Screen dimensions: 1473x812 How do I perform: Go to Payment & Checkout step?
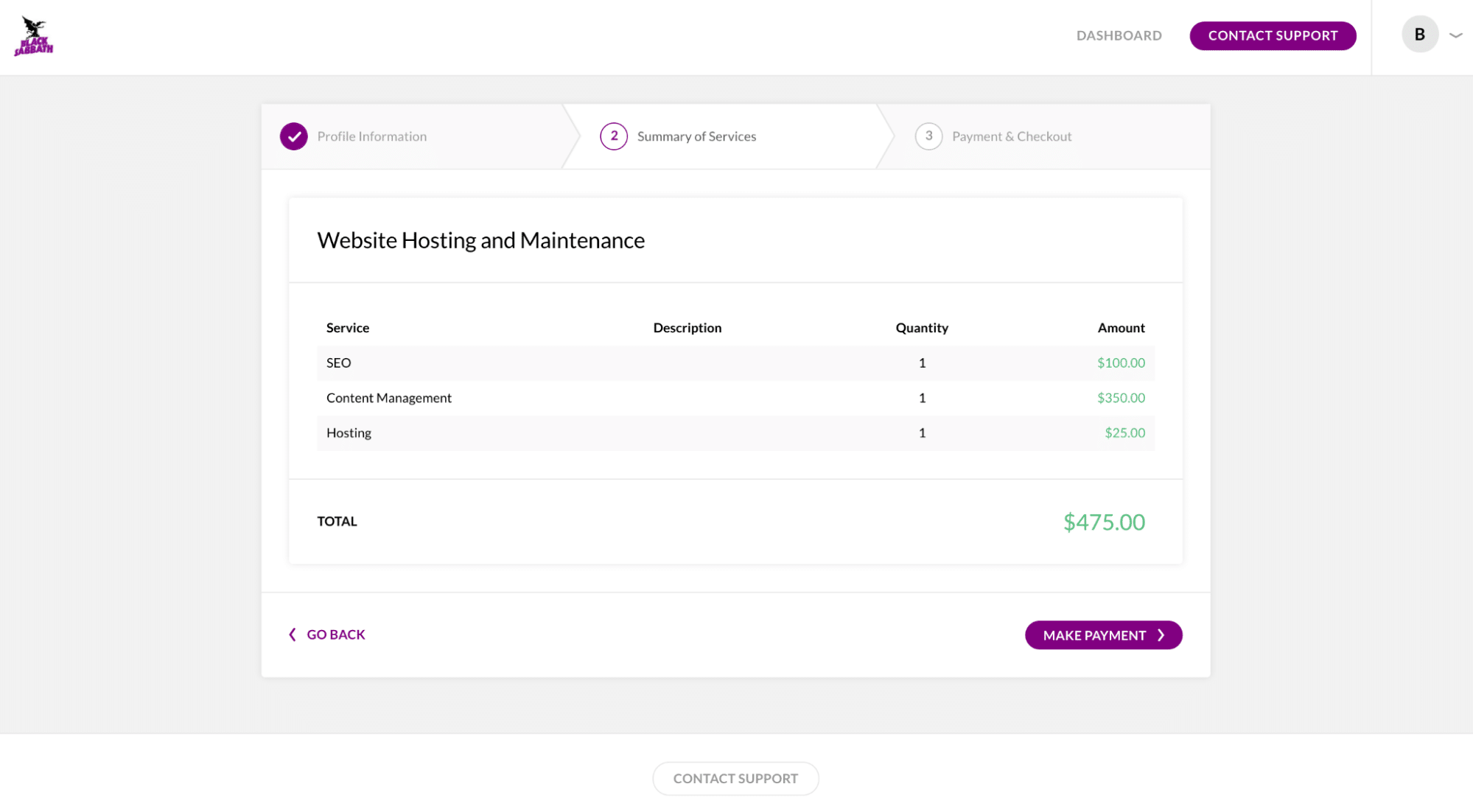click(x=1011, y=136)
